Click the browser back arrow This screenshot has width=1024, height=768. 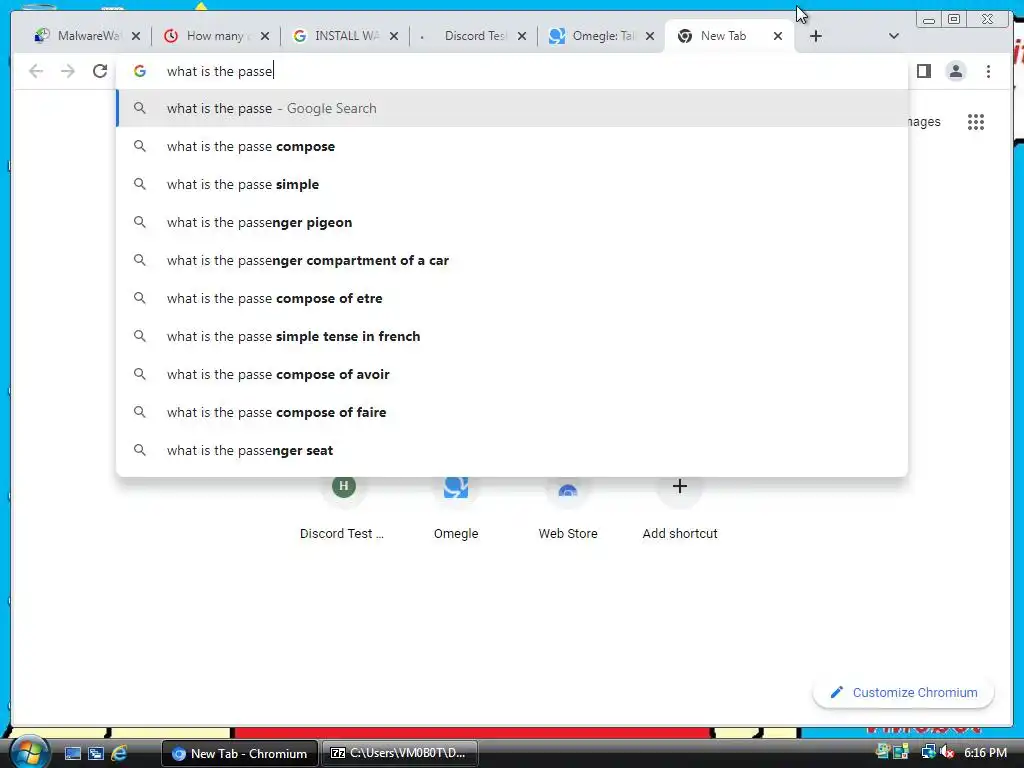tap(36, 71)
